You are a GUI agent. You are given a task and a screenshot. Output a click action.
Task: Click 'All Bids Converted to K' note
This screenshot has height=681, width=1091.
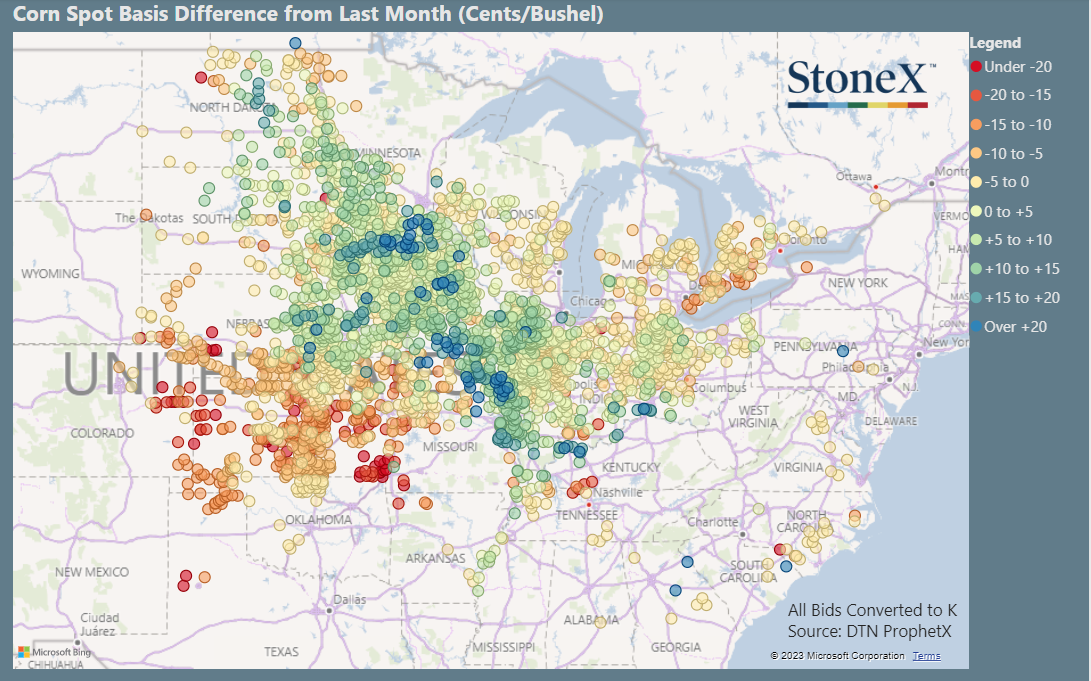(x=873, y=610)
